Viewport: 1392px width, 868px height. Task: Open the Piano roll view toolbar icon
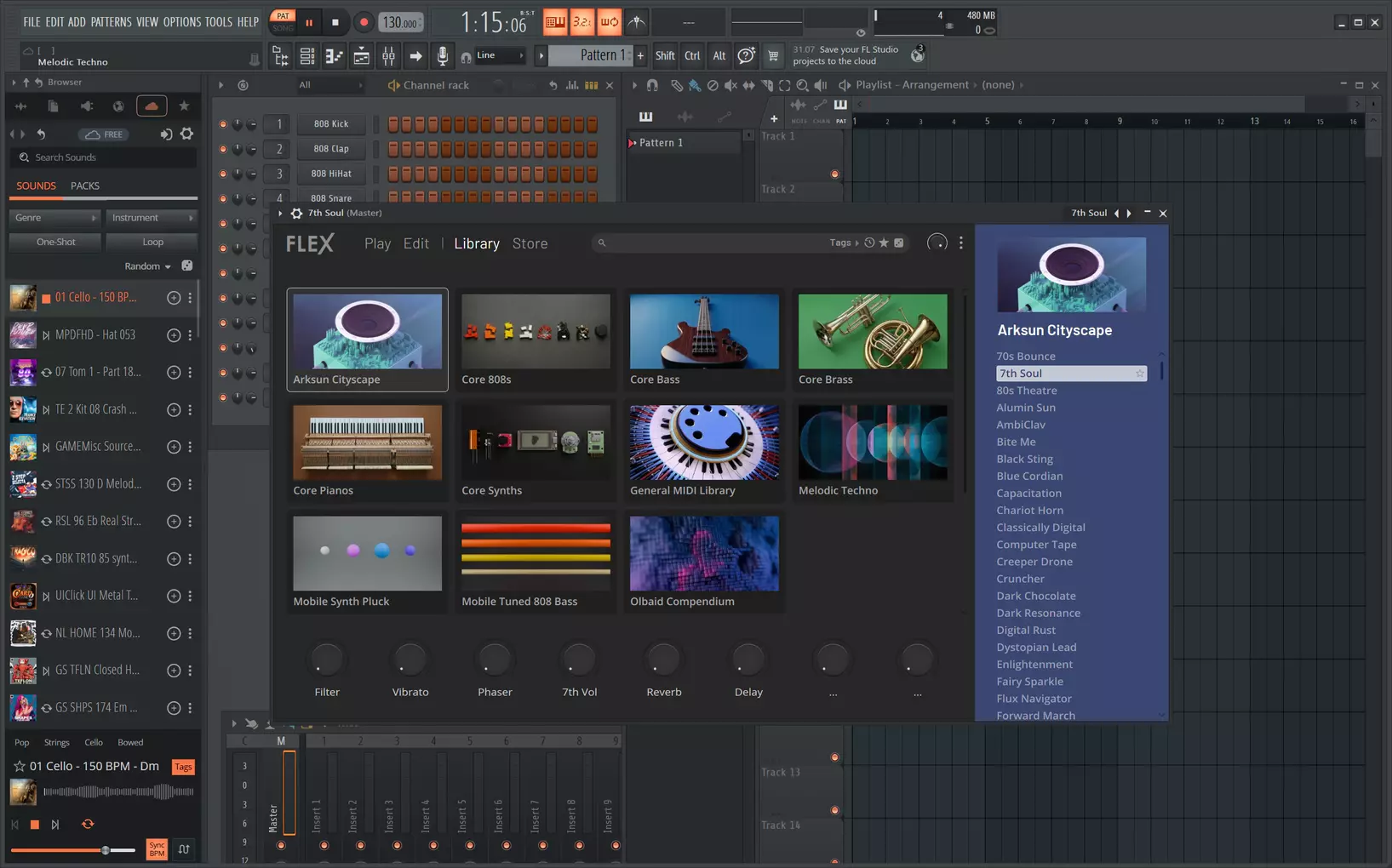(334, 56)
